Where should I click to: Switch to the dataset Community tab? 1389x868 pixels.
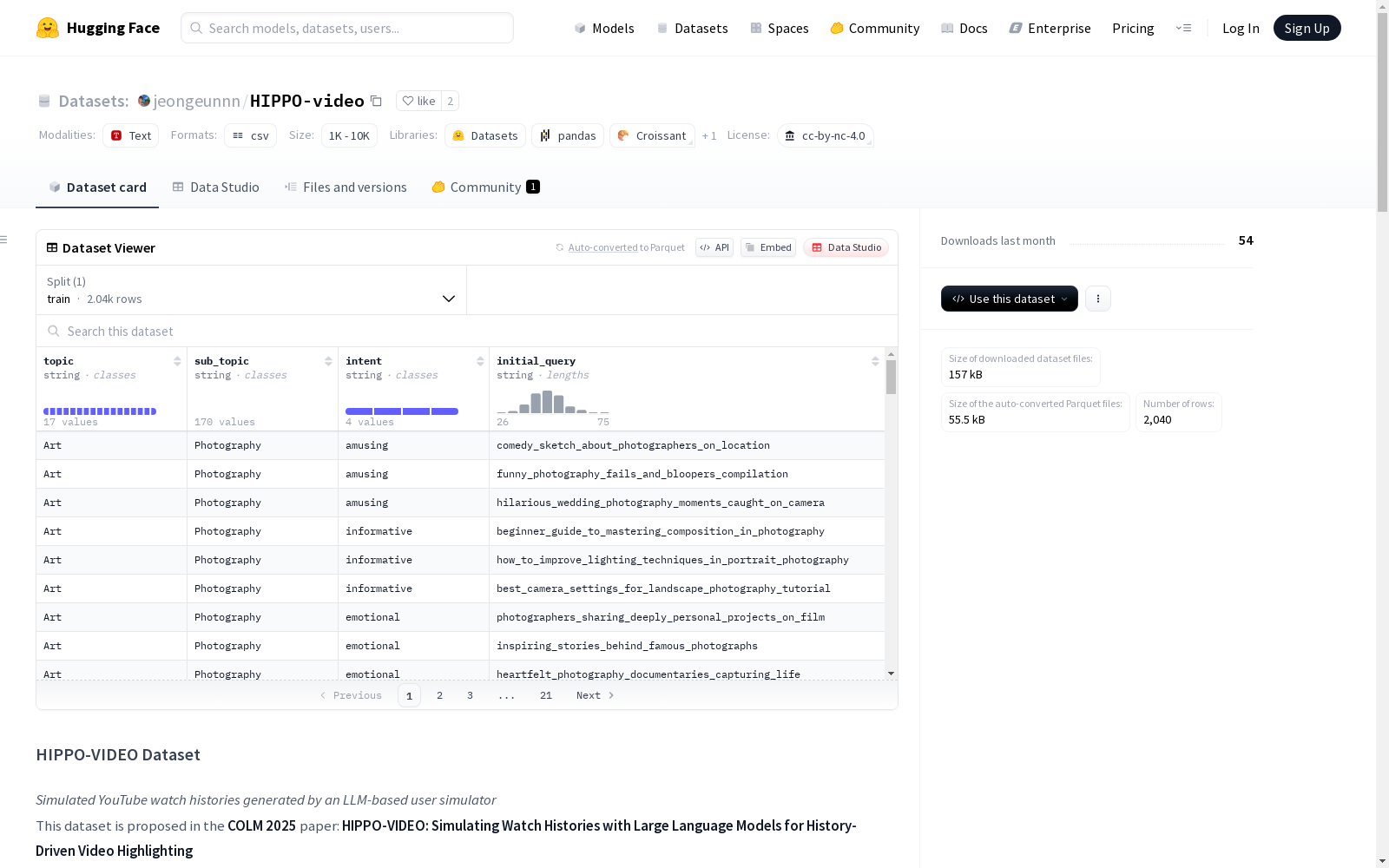point(486,187)
